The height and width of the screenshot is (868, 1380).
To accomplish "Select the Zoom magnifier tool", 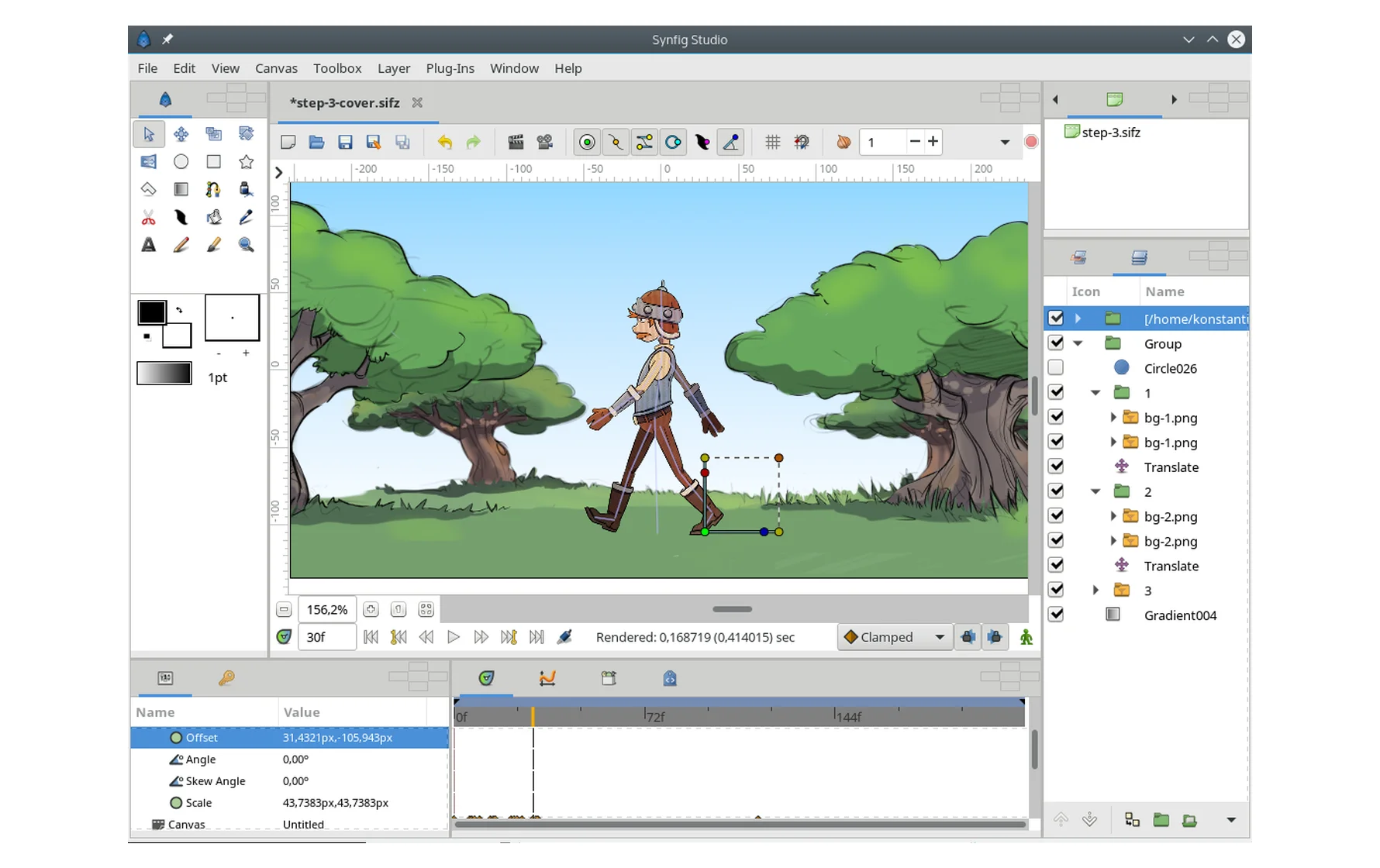I will 246,245.
